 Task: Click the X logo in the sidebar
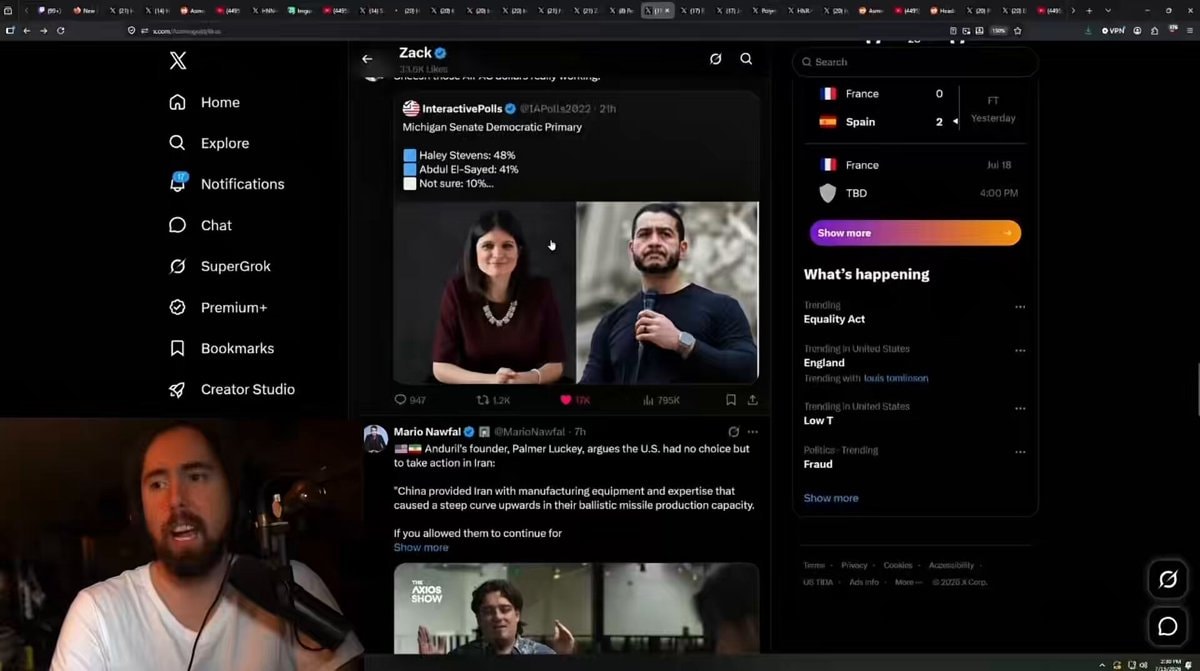tap(178, 61)
